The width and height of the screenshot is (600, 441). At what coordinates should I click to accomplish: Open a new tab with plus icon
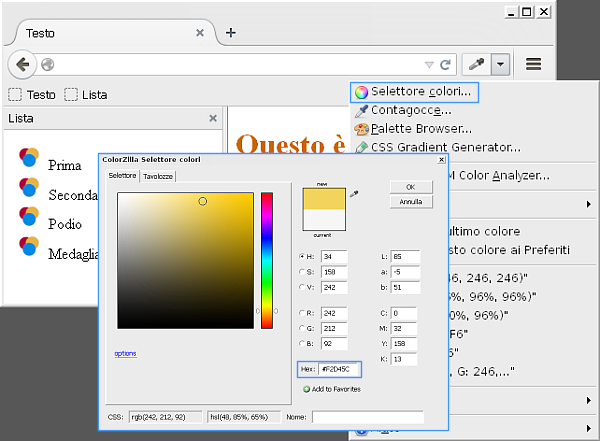coord(231,32)
